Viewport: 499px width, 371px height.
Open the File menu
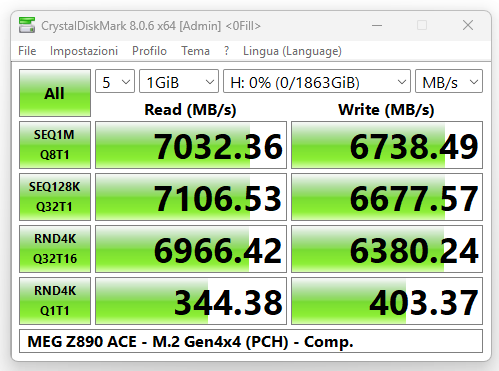click(27, 51)
